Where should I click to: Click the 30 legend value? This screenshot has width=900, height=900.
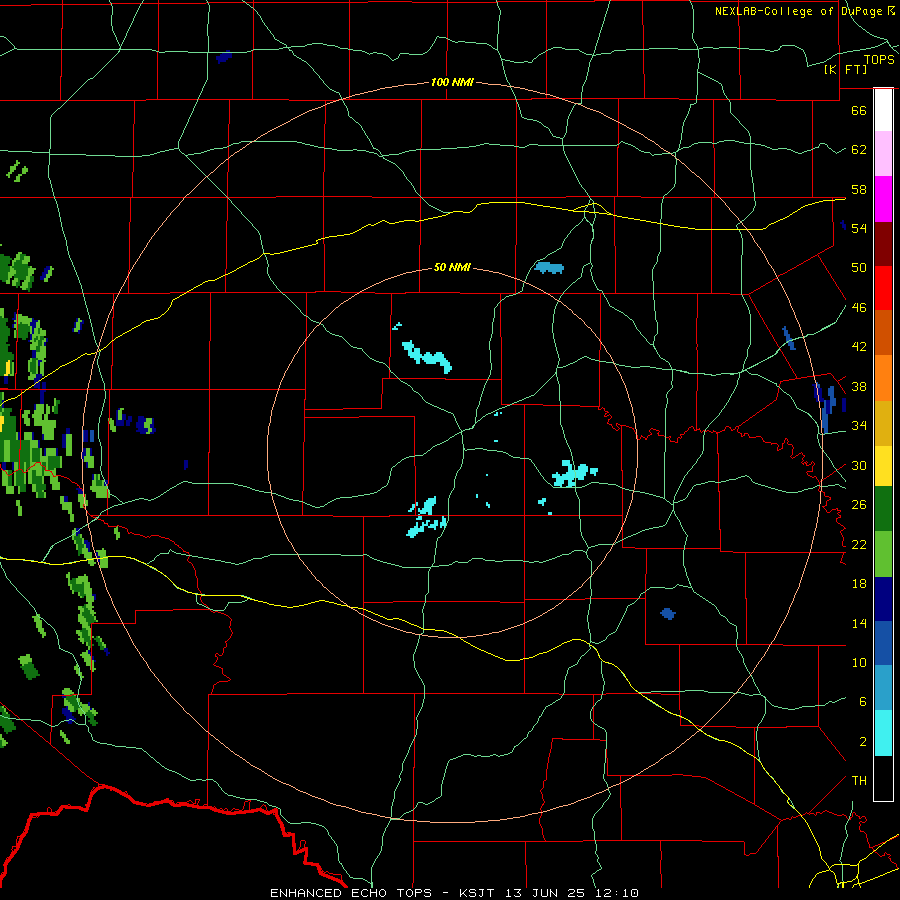[859, 465]
